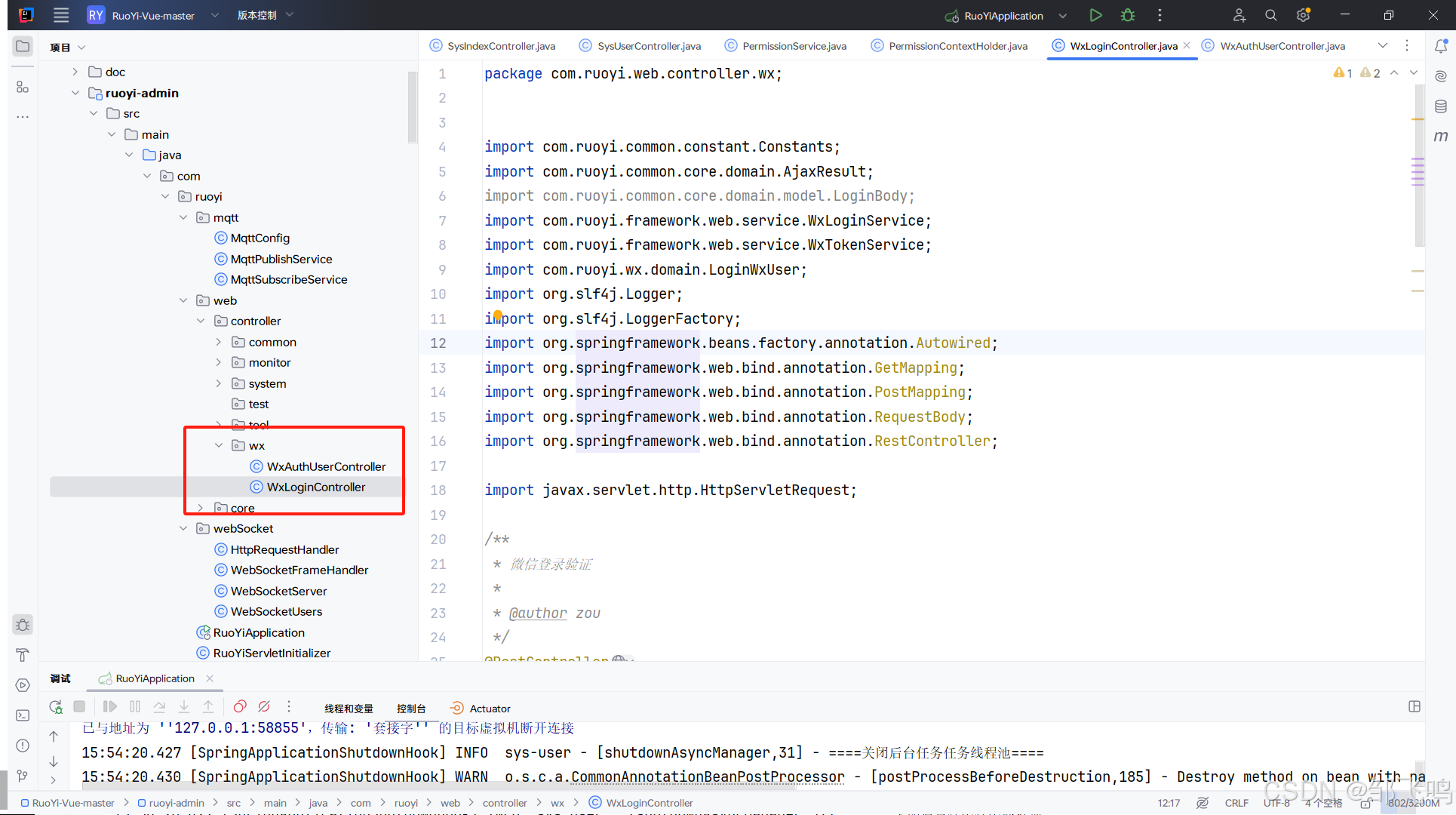
Task: Toggle the Project tool window icon
Action: tap(23, 46)
